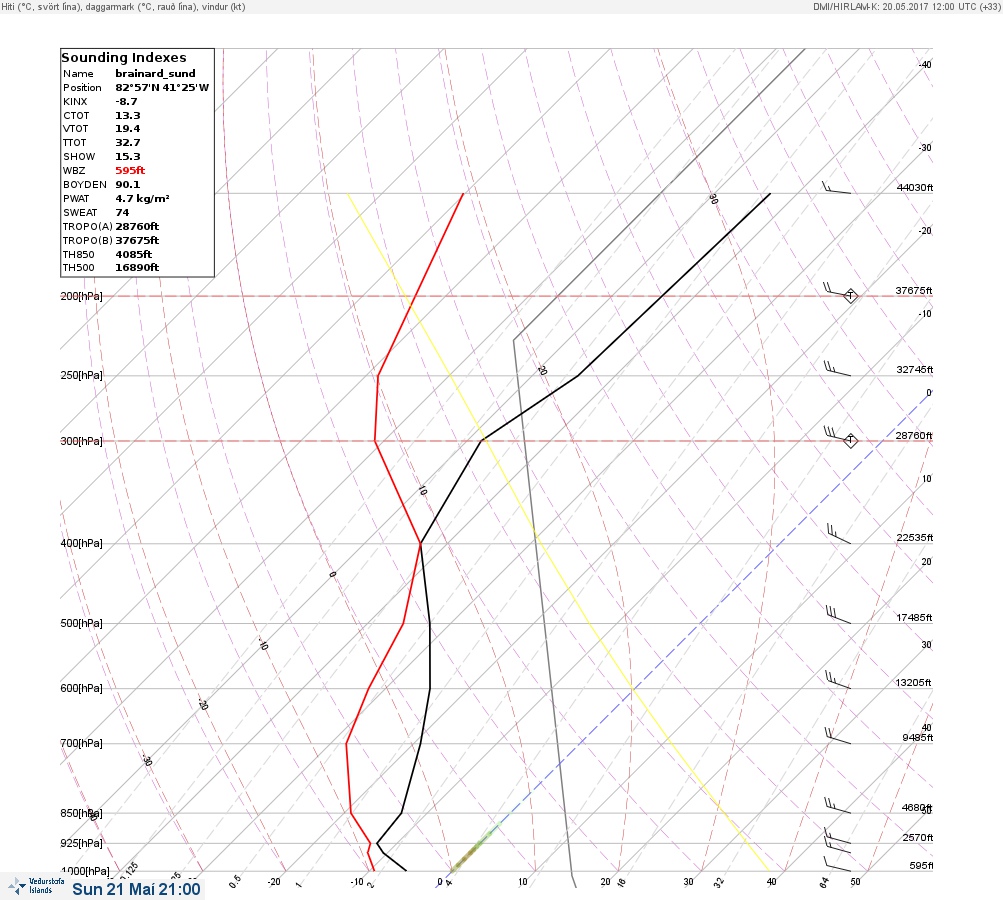
Task: Click the SHOW value 15.3
Action: click(128, 157)
